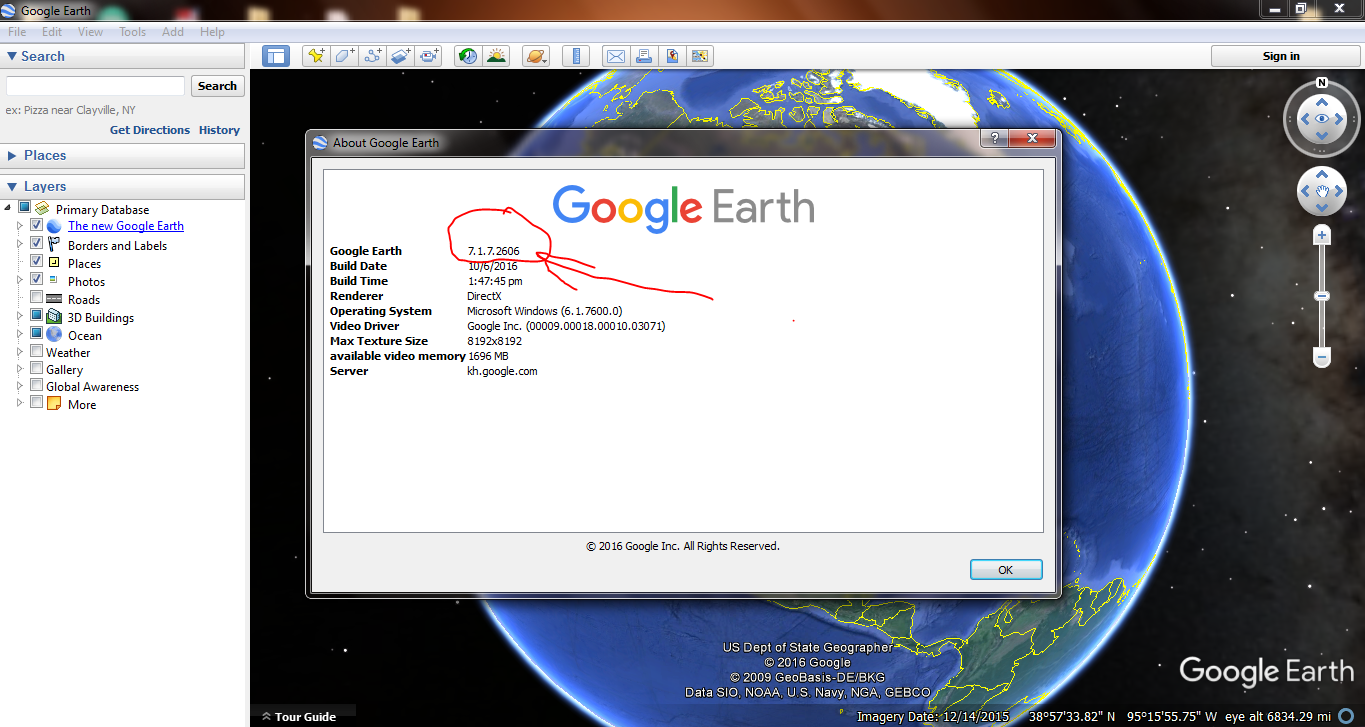Open the Add Path tool
This screenshot has height=727, width=1365.
click(371, 56)
